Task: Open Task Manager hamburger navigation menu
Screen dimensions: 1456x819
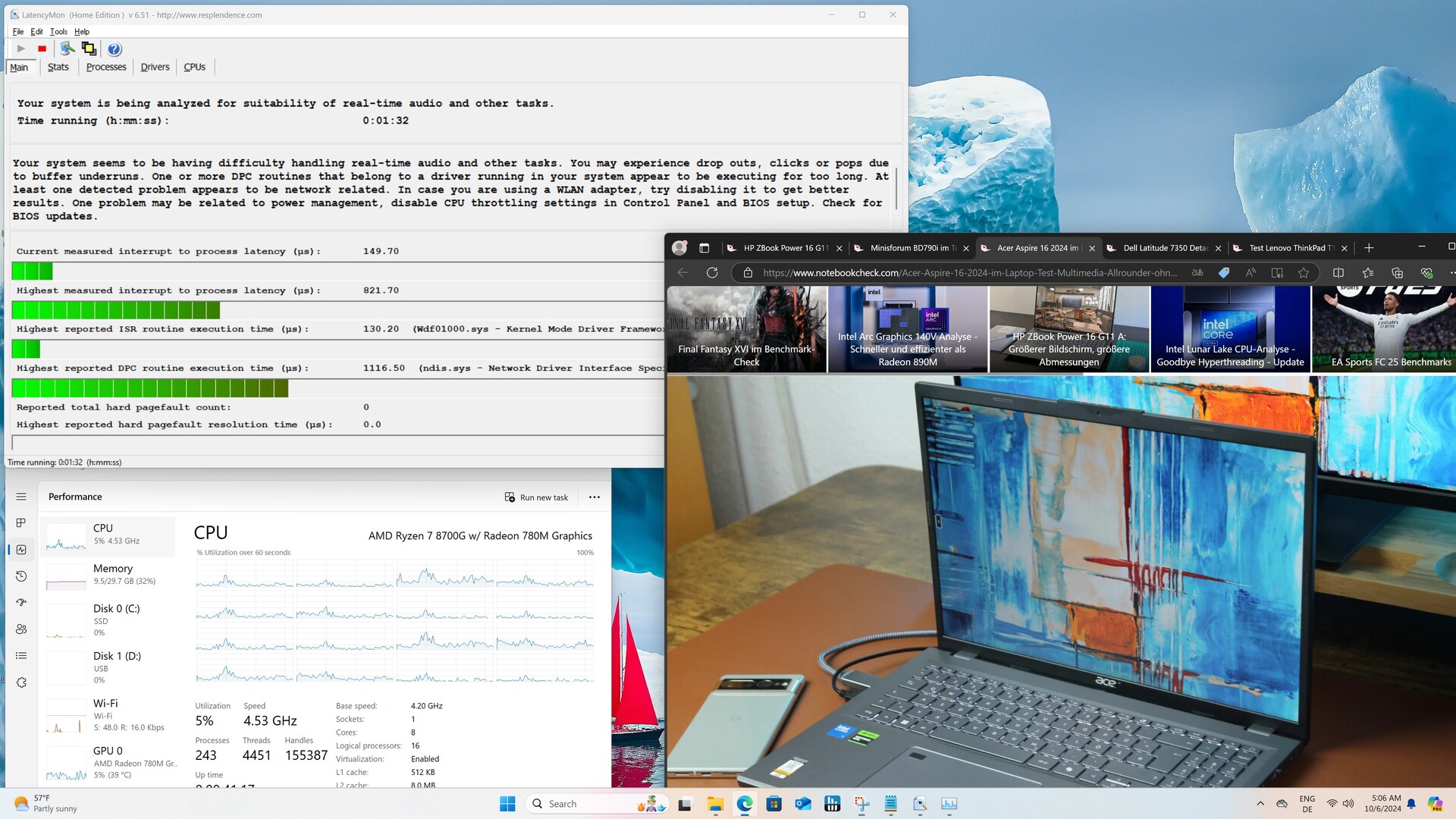Action: pos(21,497)
